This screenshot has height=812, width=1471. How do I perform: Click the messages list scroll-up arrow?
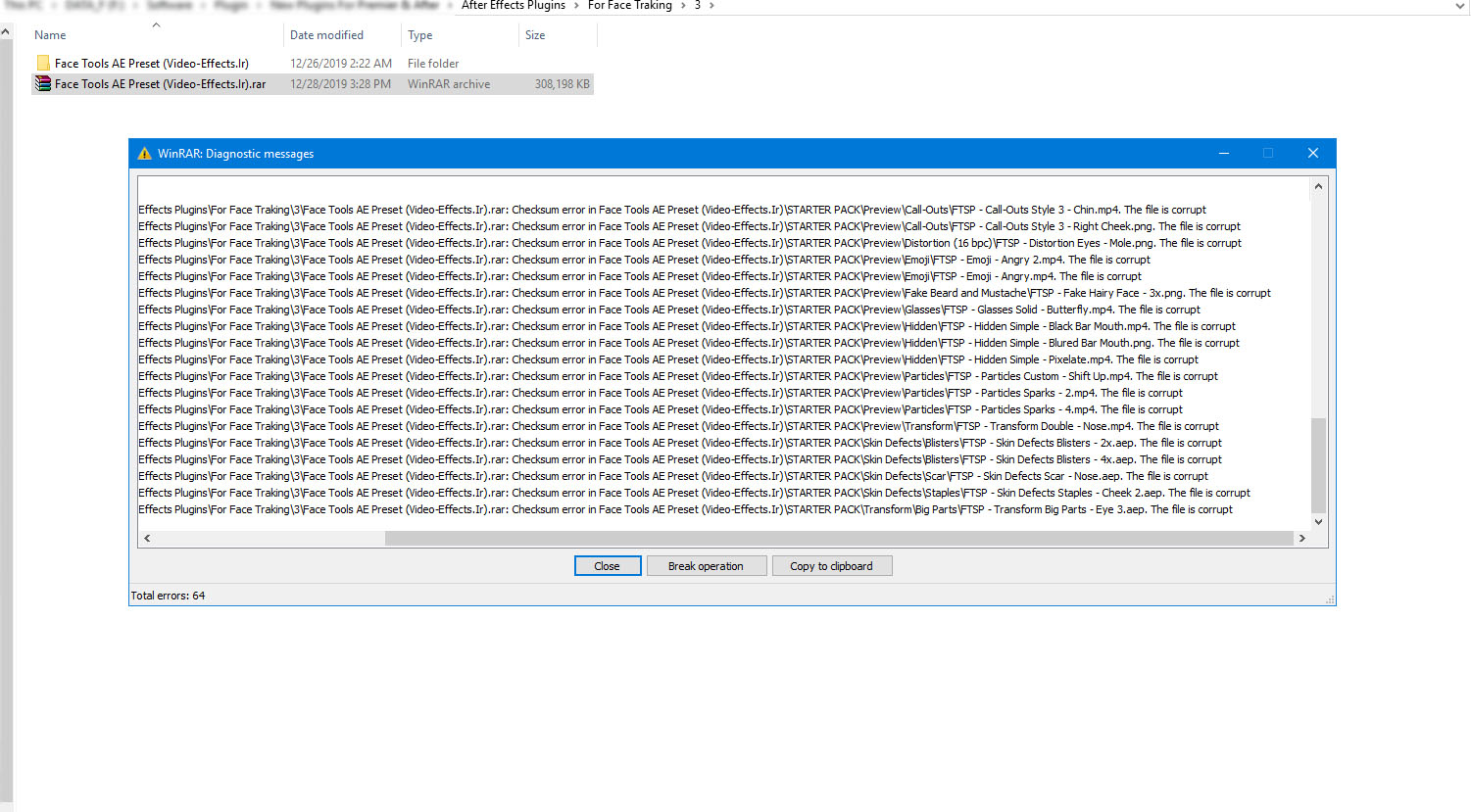point(1318,186)
